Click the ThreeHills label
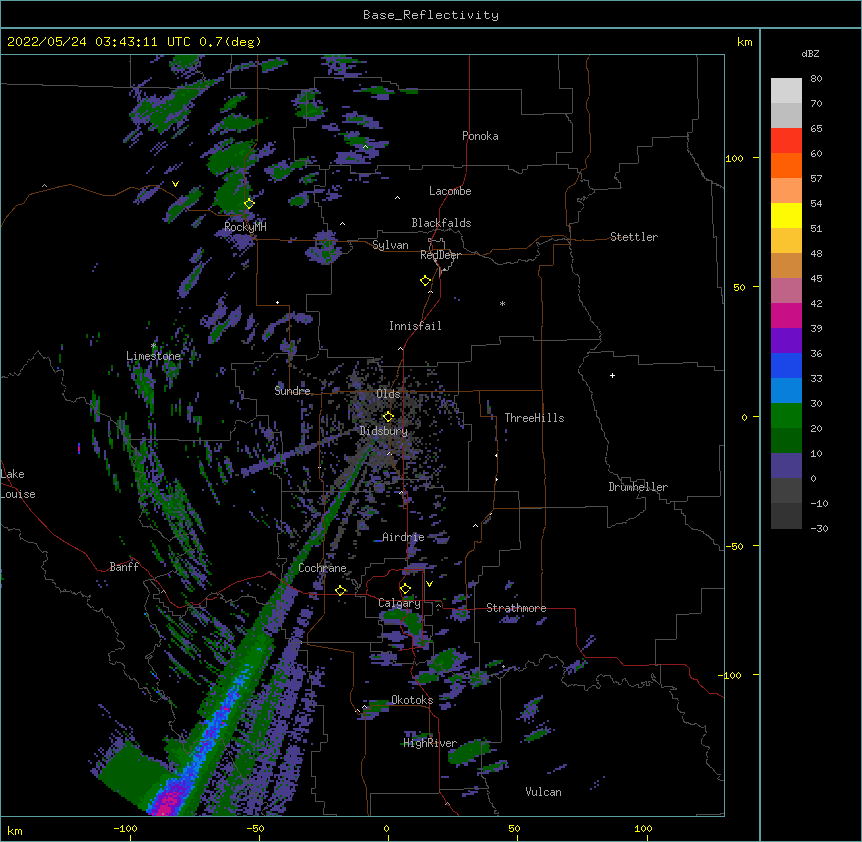 pyautogui.click(x=534, y=418)
